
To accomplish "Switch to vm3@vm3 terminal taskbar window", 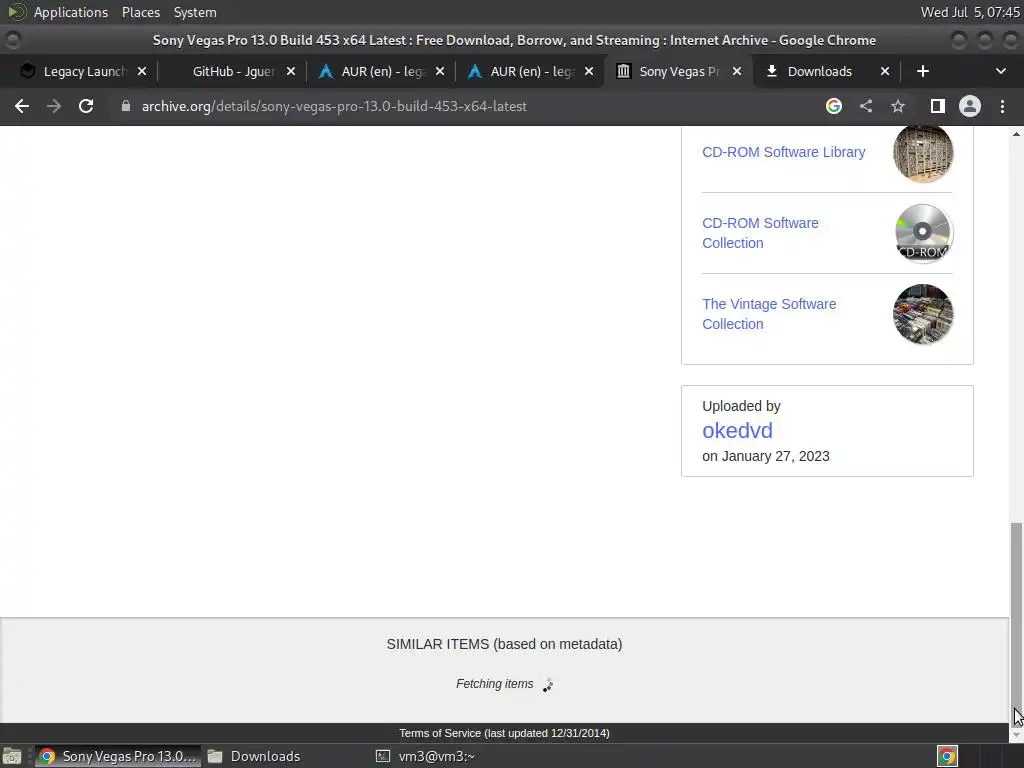I will (x=424, y=756).
